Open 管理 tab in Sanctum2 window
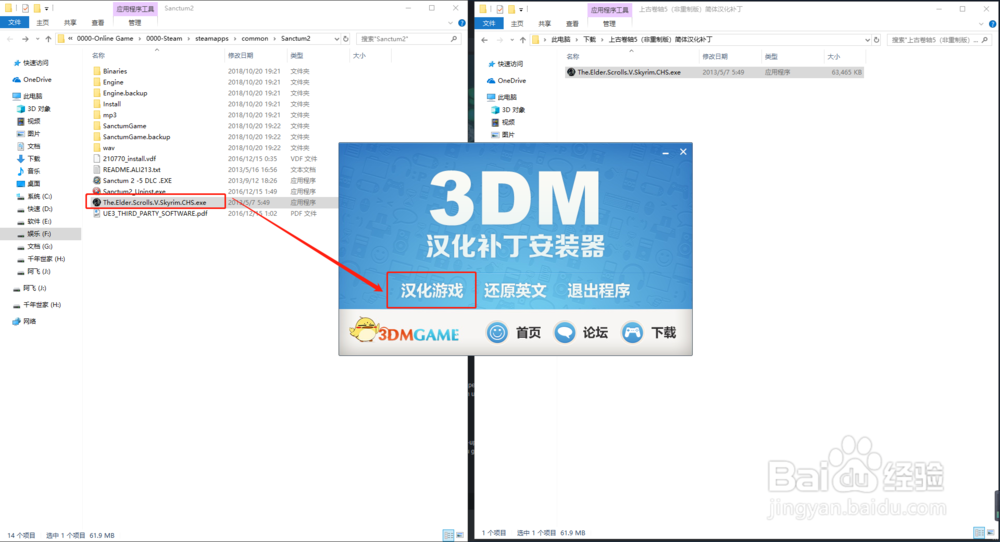 click(135, 22)
